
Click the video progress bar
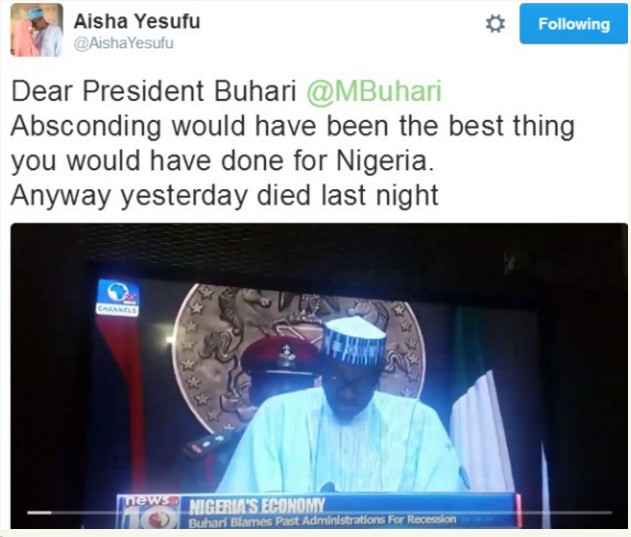click(320, 512)
